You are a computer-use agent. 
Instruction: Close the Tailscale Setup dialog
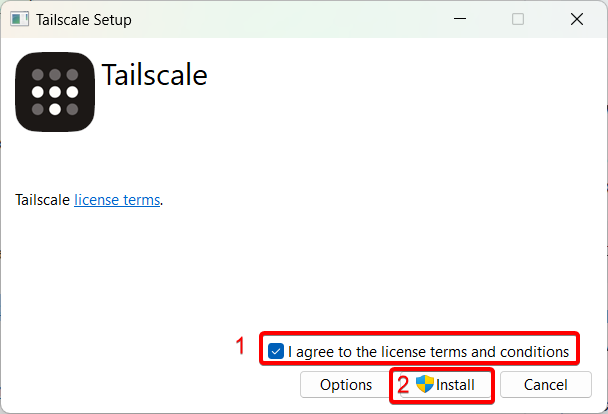[x=577, y=19]
